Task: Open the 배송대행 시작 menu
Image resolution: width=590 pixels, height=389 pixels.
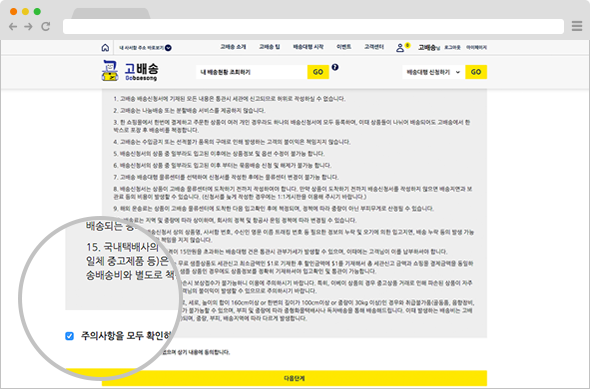Action: click(308, 47)
